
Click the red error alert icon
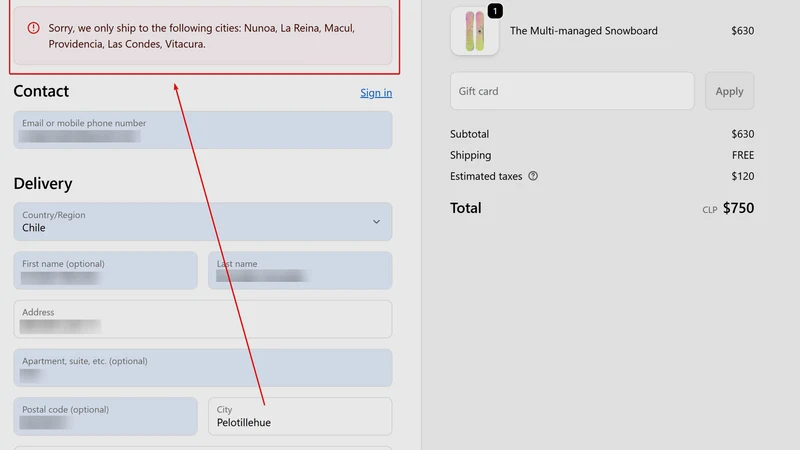tap(33, 28)
